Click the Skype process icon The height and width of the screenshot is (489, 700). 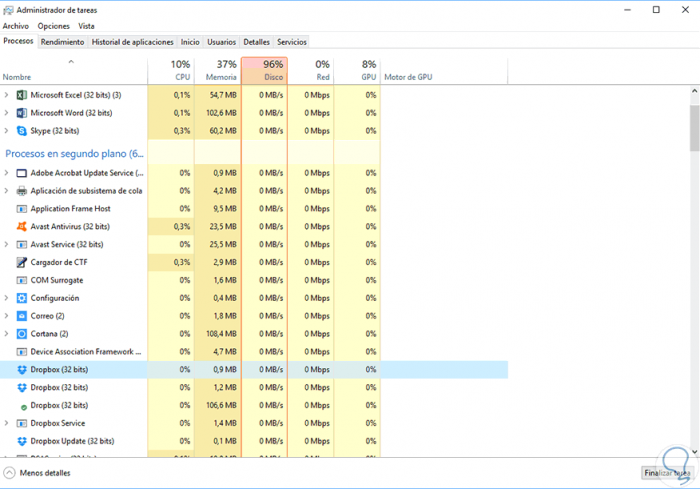click(x=21, y=131)
